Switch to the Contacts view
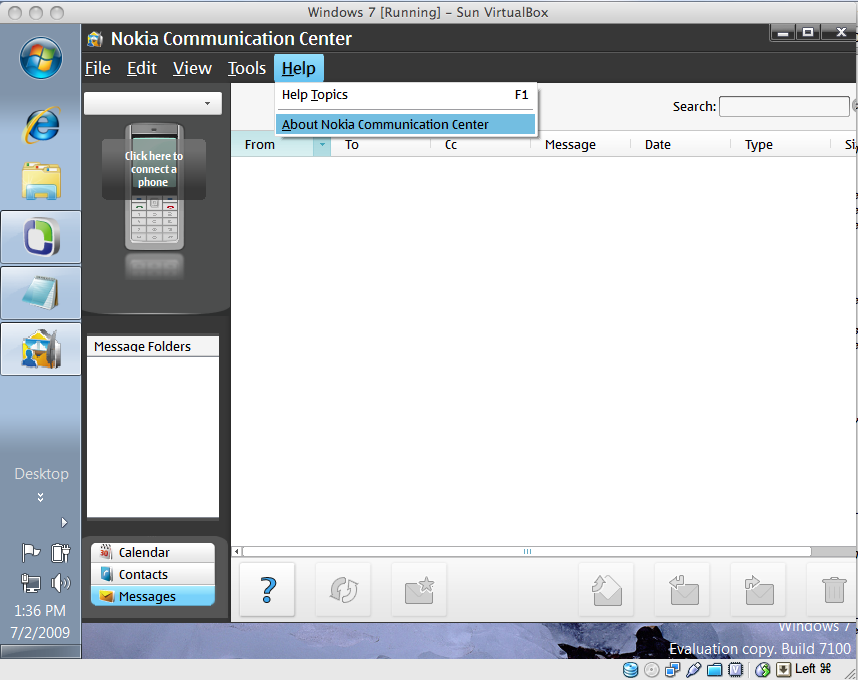 point(153,574)
